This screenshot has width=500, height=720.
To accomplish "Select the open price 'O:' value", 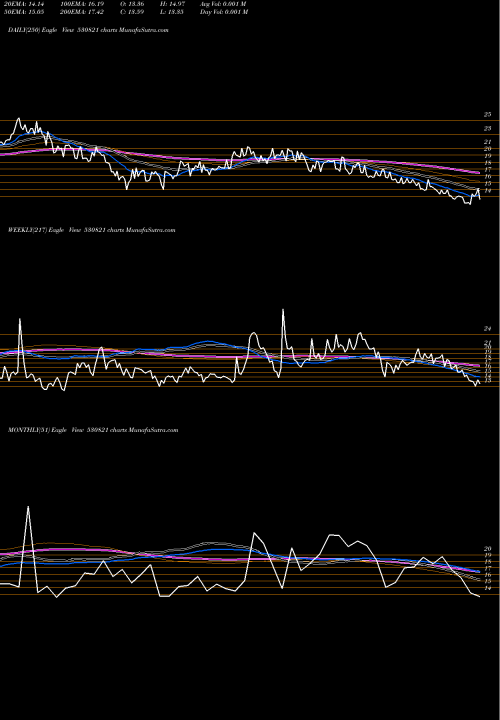I will (x=132, y=4).
